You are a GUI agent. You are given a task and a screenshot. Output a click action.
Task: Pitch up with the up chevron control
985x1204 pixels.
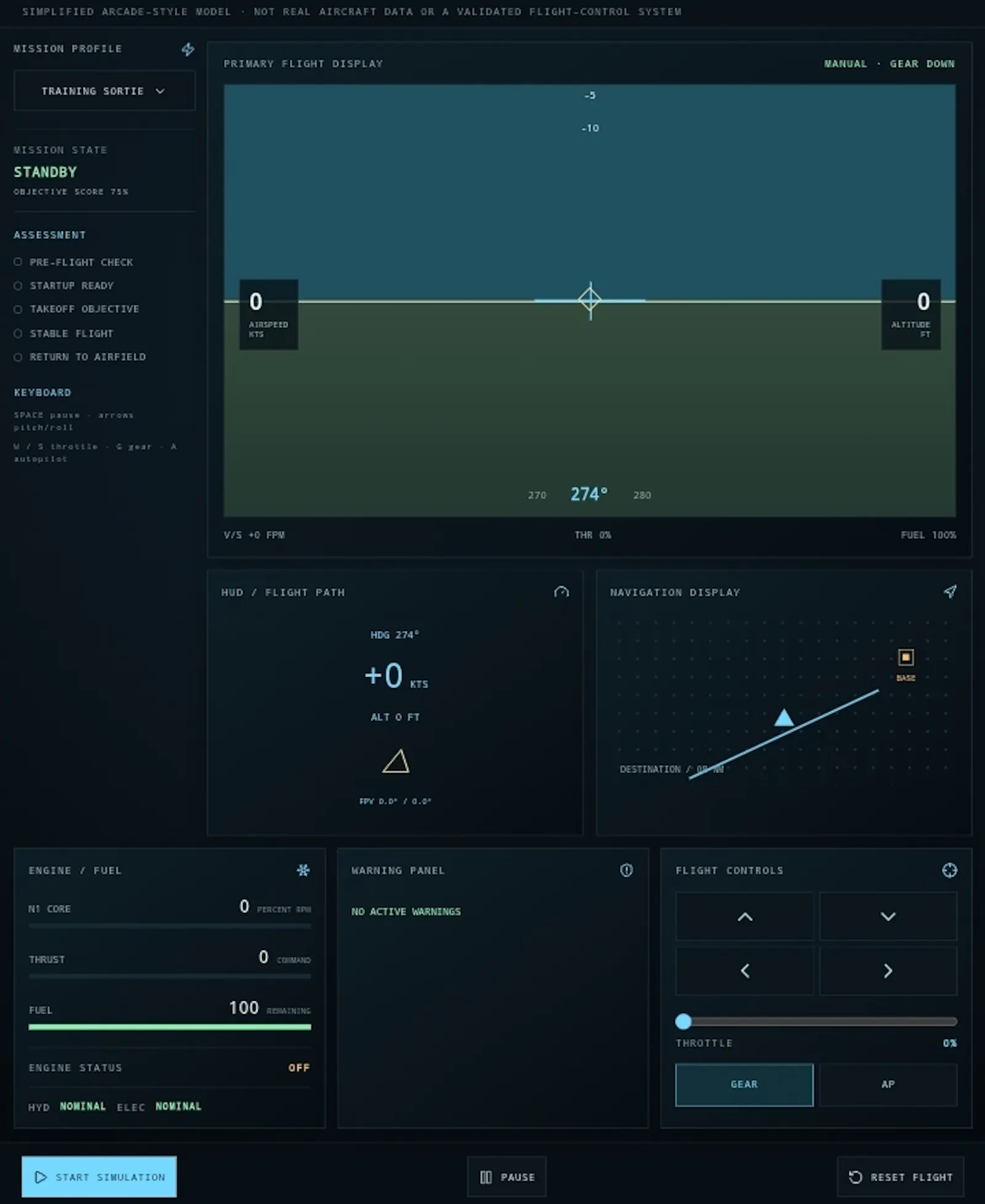[x=744, y=916]
